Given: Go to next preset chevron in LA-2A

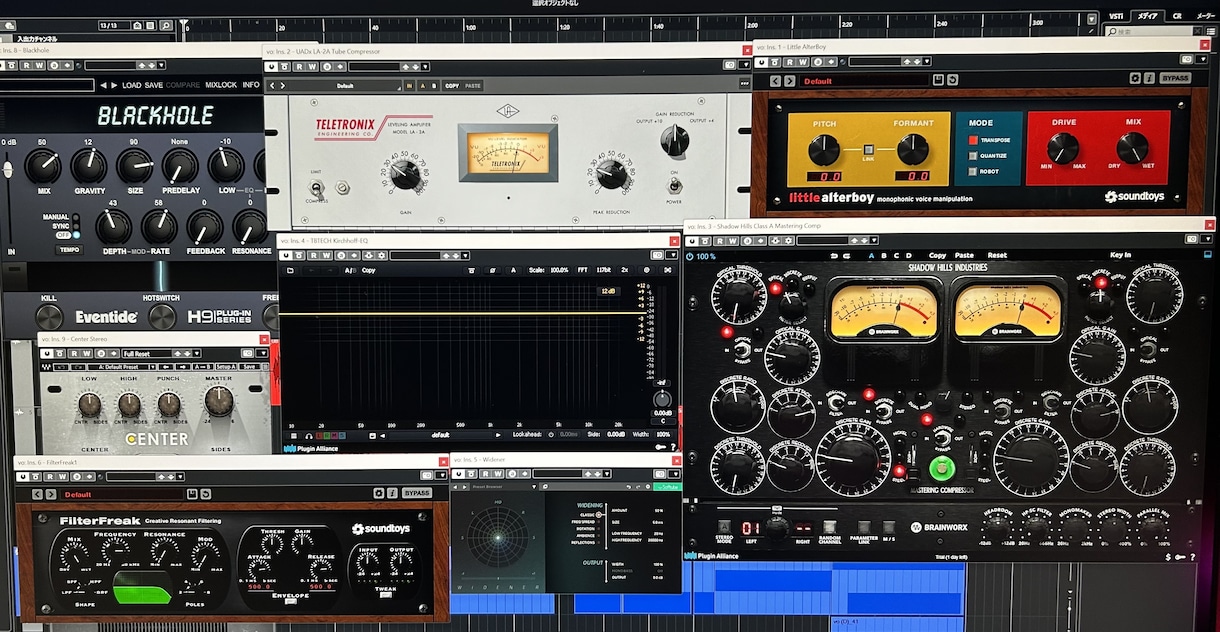Looking at the screenshot, I should click(283, 86).
